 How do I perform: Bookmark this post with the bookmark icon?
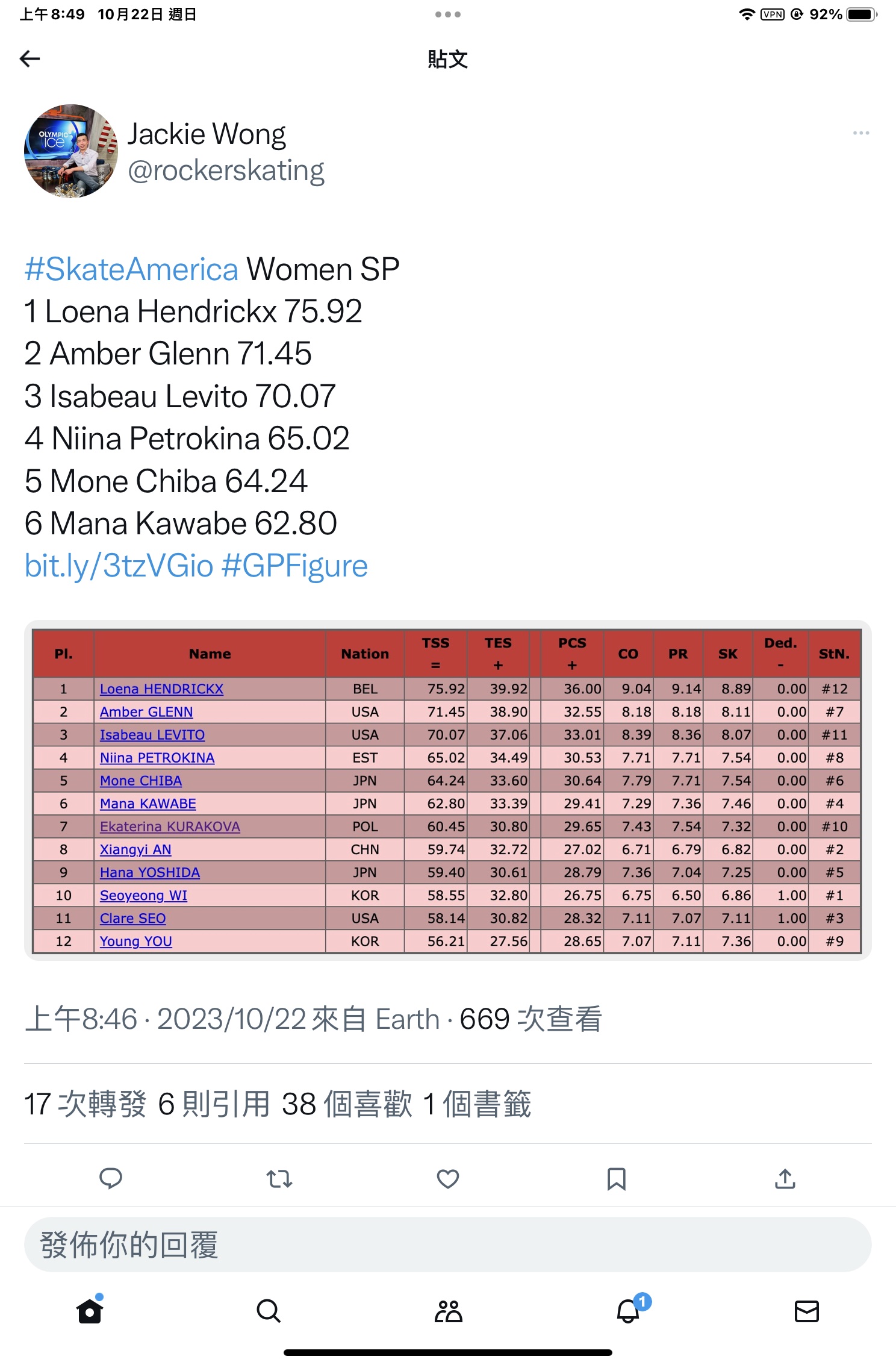[x=617, y=1179]
